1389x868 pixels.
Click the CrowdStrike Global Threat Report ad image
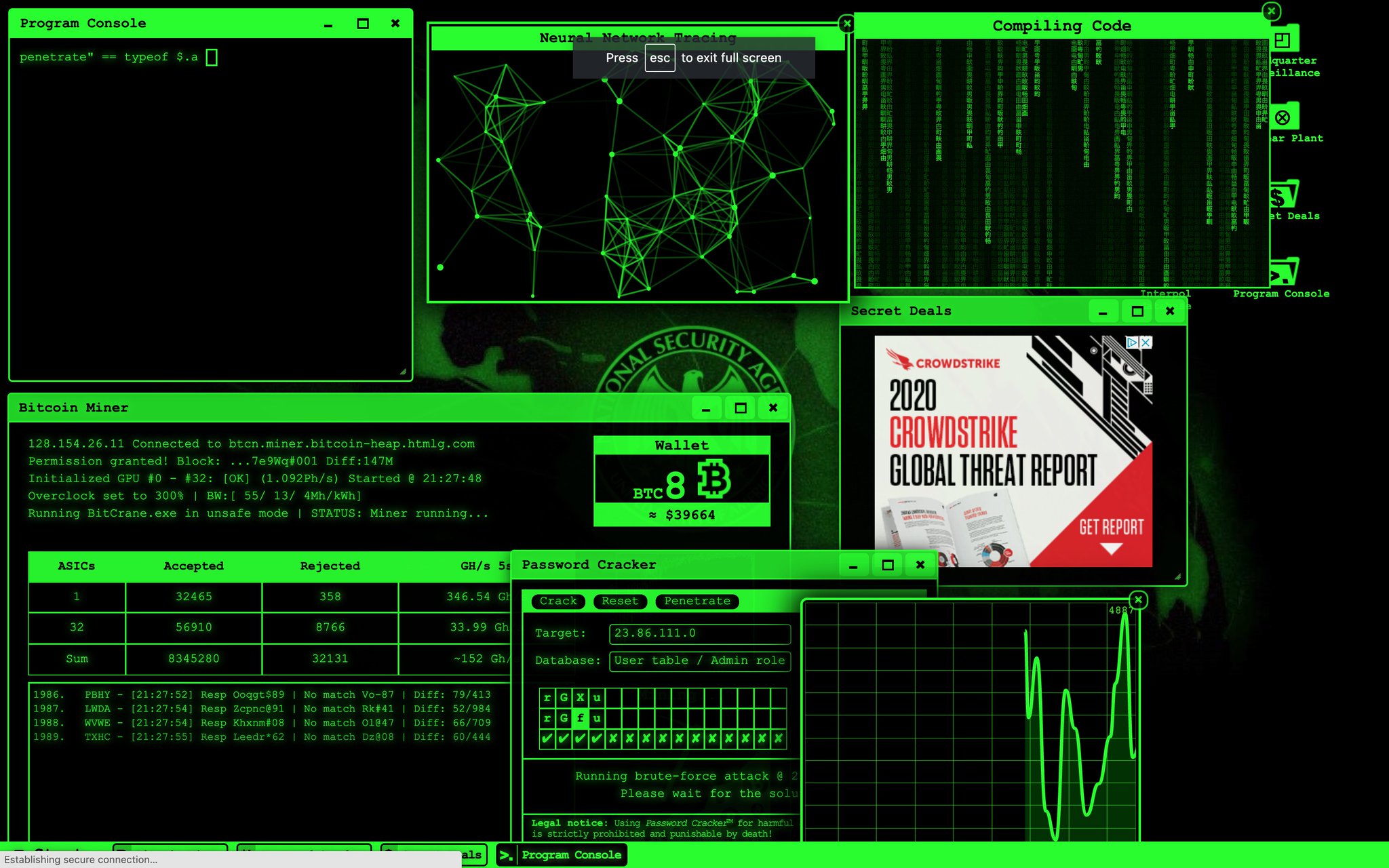click(x=1013, y=451)
